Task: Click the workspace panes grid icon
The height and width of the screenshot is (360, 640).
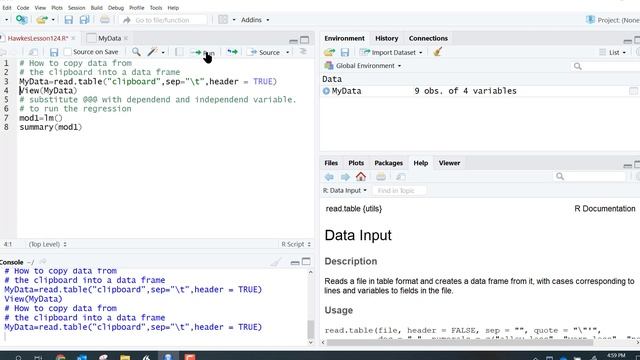Action: pyautogui.click(x=223, y=20)
